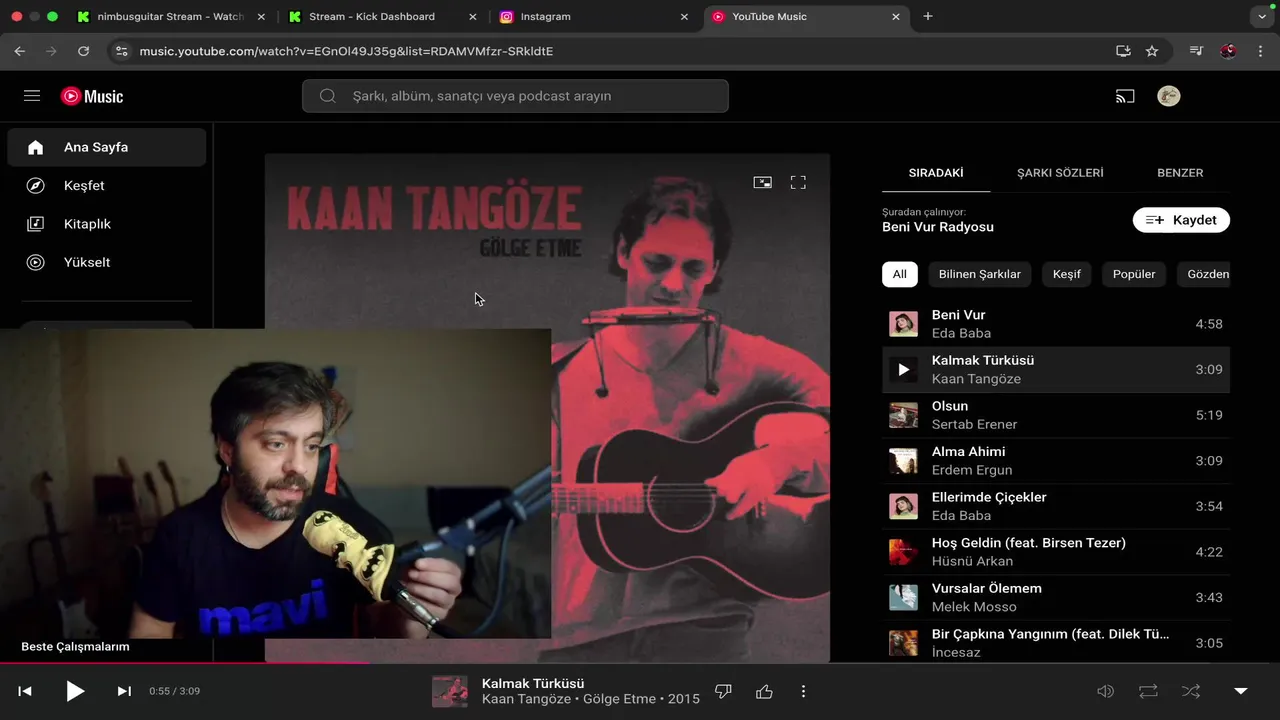Viewport: 1280px width, 720px height.
Task: Select Ellerimde Çiçekler in queue
Action: click(x=1056, y=506)
